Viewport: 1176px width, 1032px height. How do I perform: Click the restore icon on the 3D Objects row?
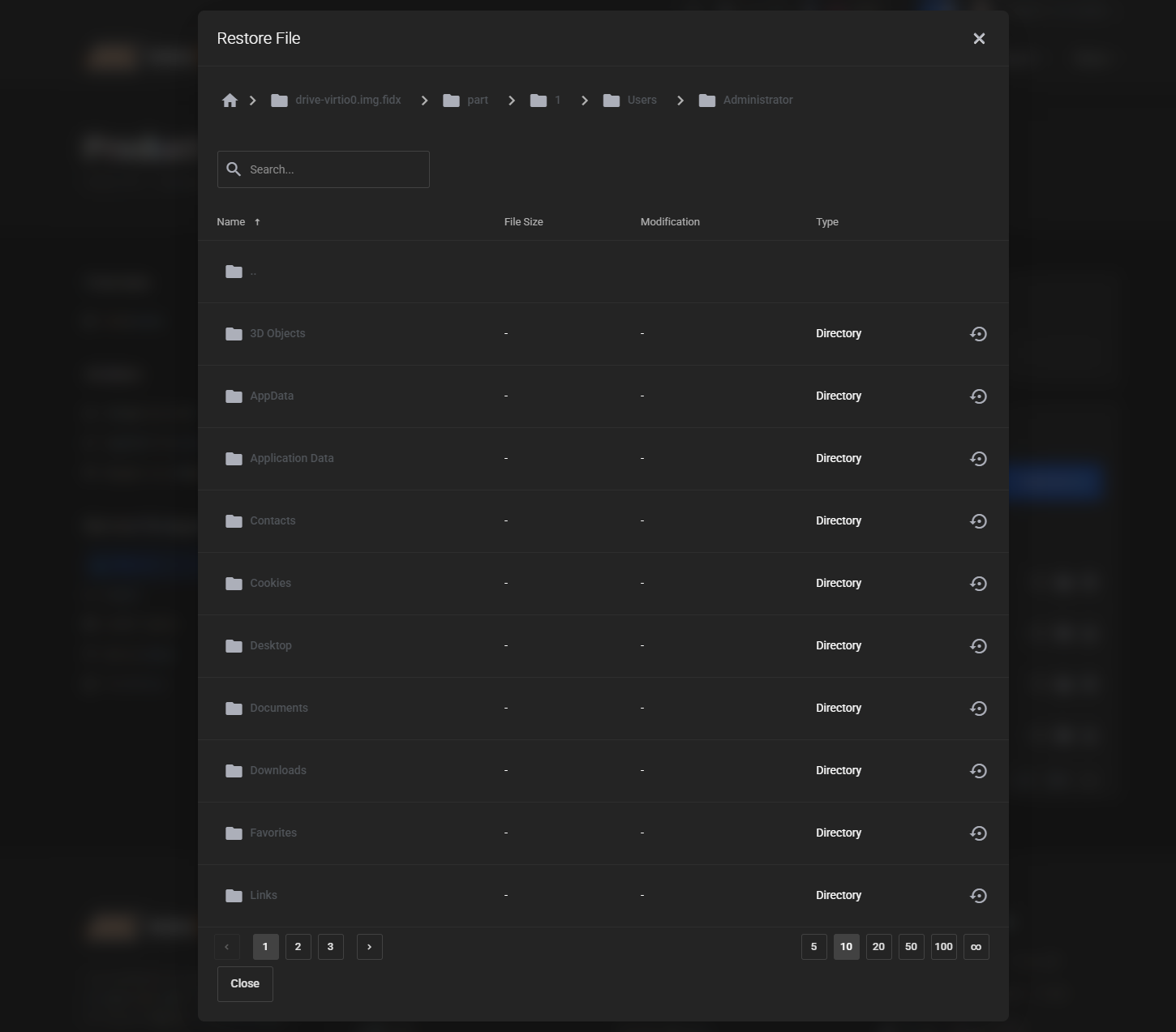point(978,333)
